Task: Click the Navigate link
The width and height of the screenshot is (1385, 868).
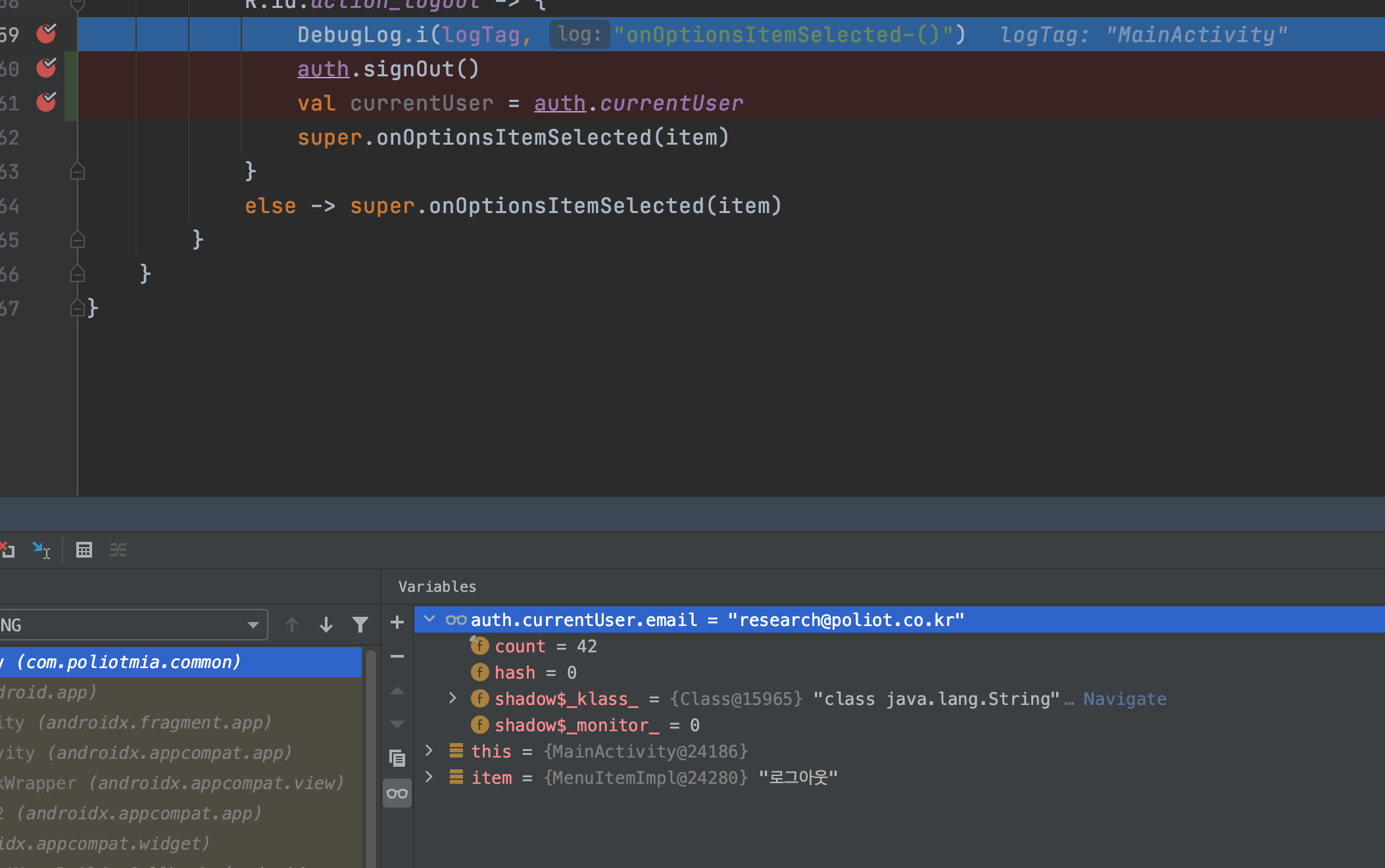Action: [x=1125, y=699]
